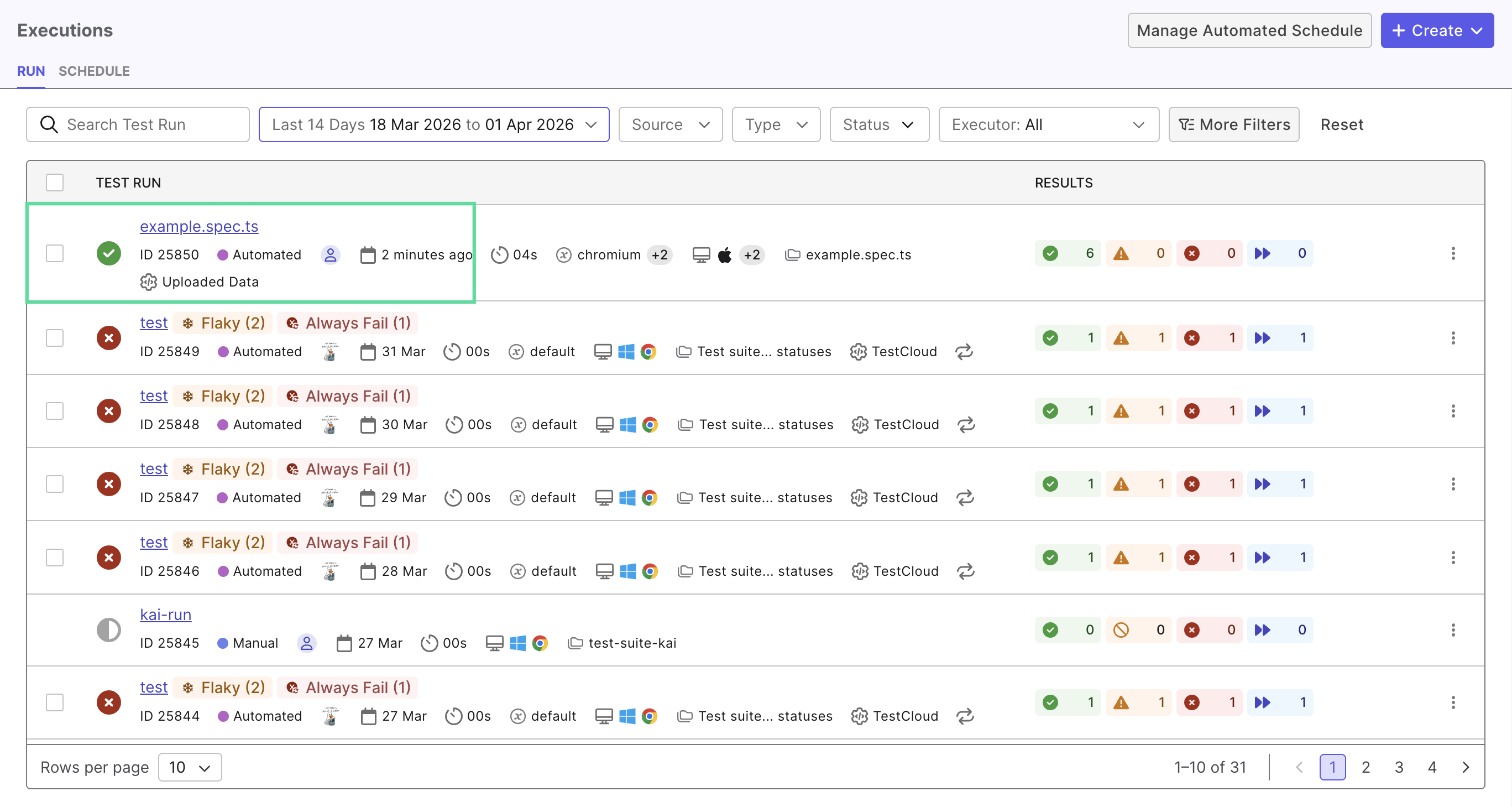This screenshot has width=1512, height=807.
Task: Click Chrome browser icon on ID 25844 row
Action: pos(649,715)
